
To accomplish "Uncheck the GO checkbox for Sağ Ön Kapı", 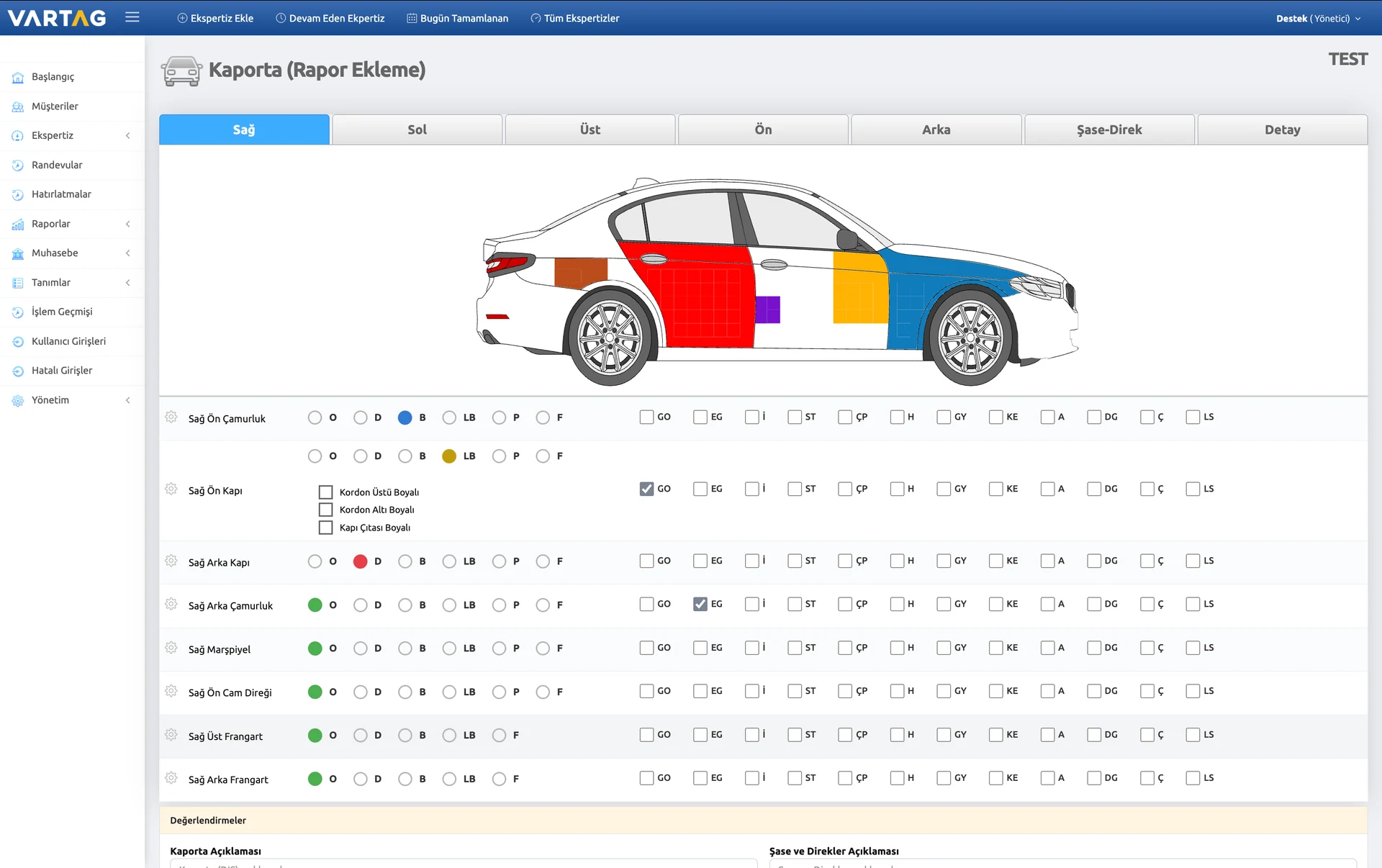I will (646, 489).
